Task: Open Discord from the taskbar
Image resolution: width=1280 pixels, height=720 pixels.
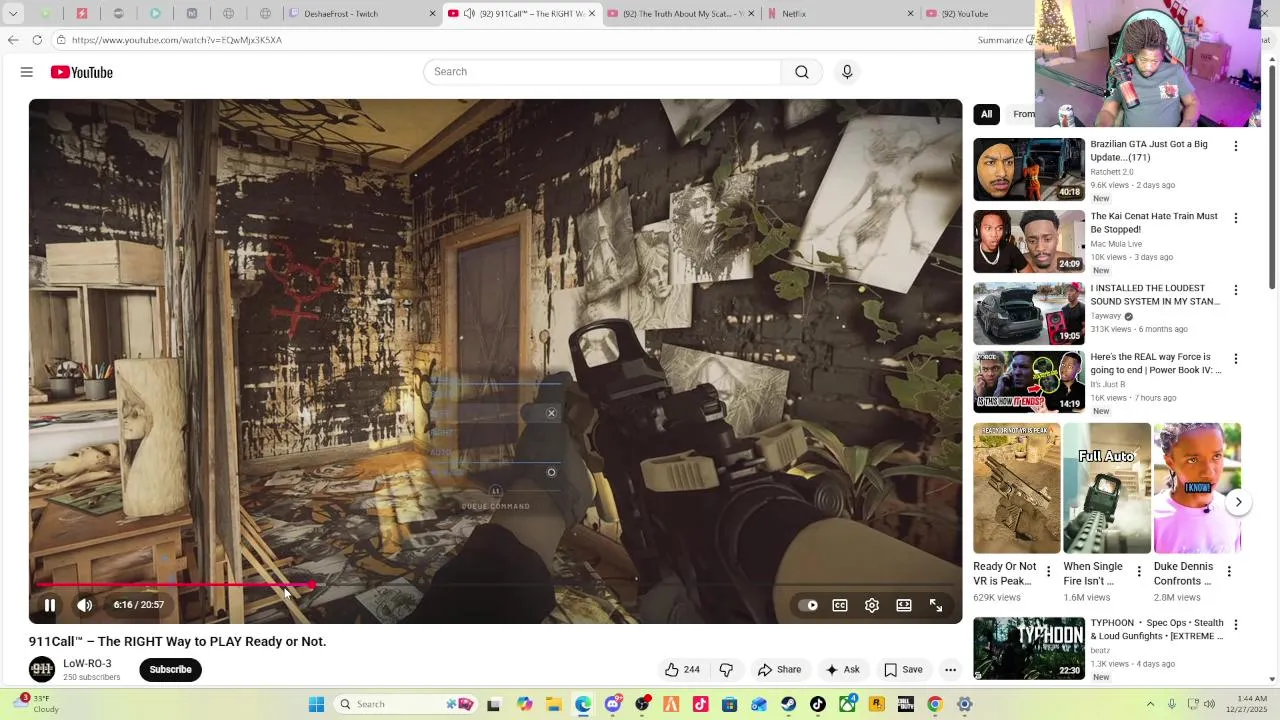Action: click(613, 705)
